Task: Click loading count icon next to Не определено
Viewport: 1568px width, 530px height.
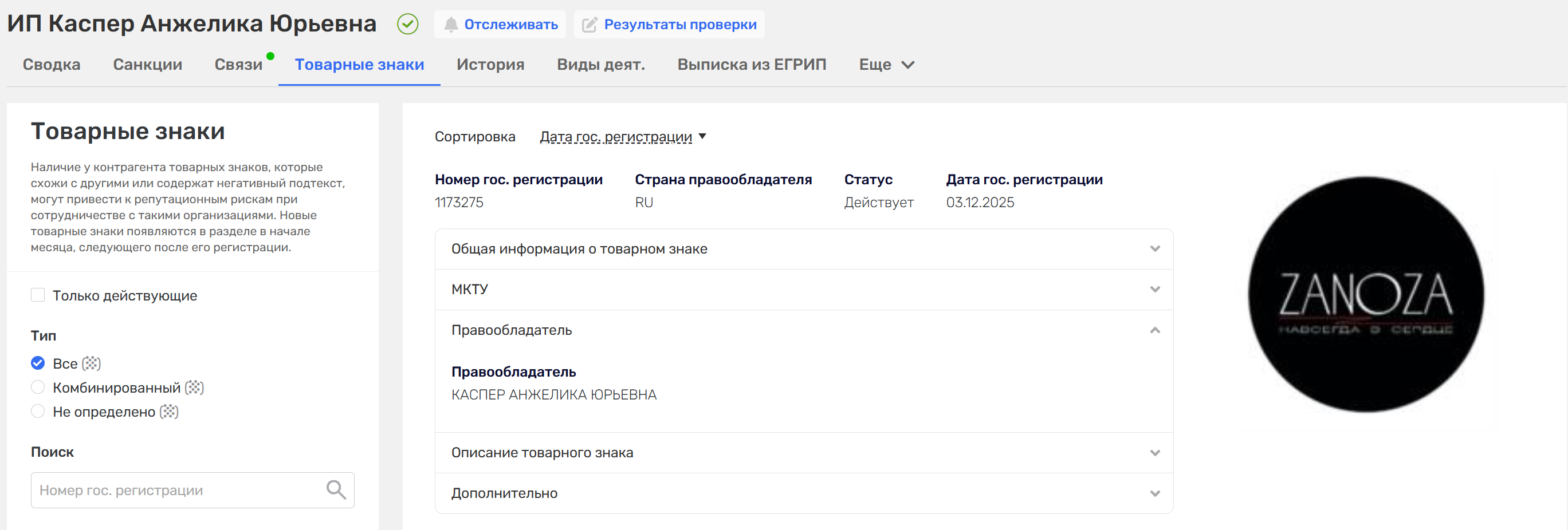Action: [x=168, y=412]
